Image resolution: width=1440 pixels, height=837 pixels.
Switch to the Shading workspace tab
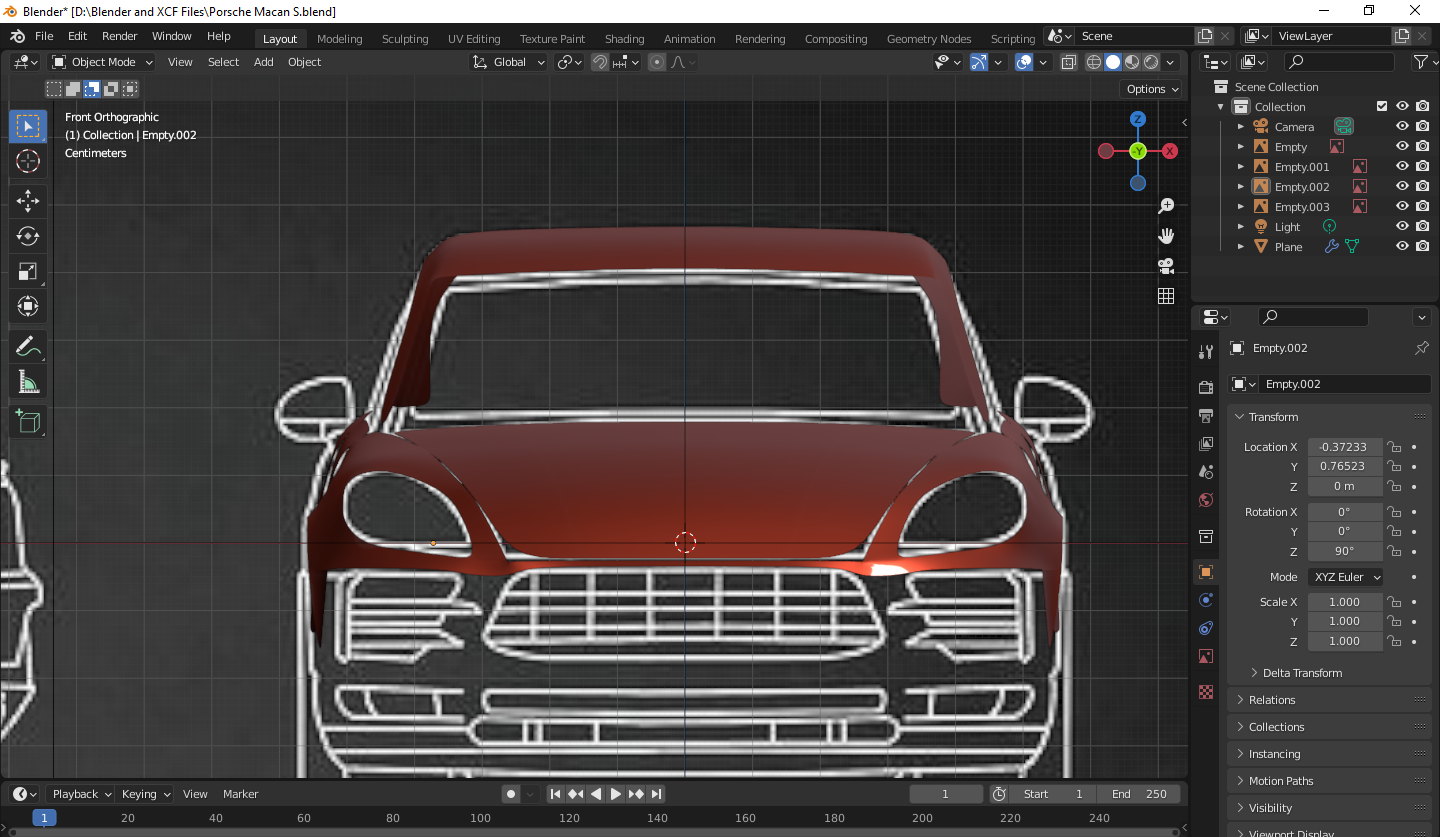coord(624,39)
